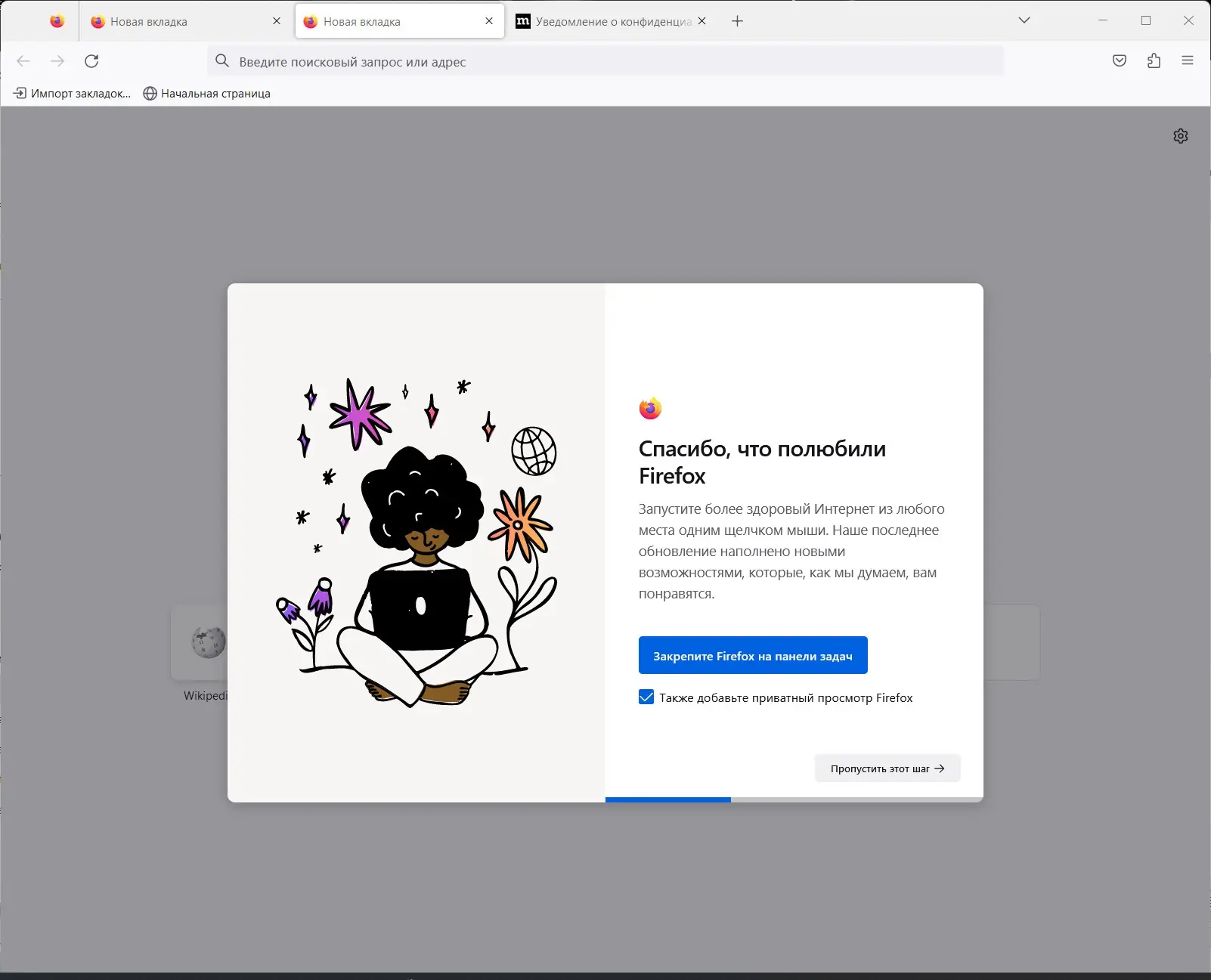Open a new tab with plus button
The height and width of the screenshot is (980, 1211).
(738, 21)
